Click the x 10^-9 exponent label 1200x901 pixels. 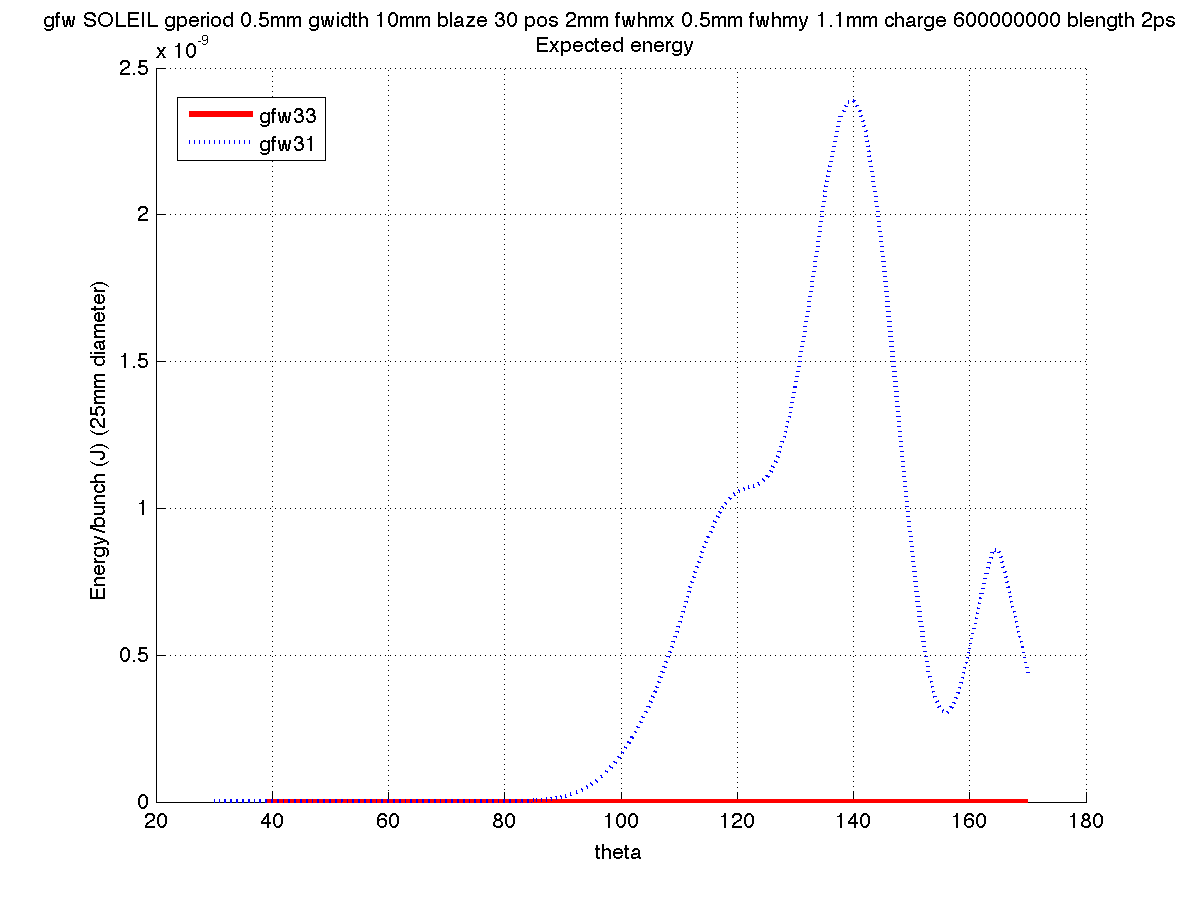pyautogui.click(x=180, y=47)
